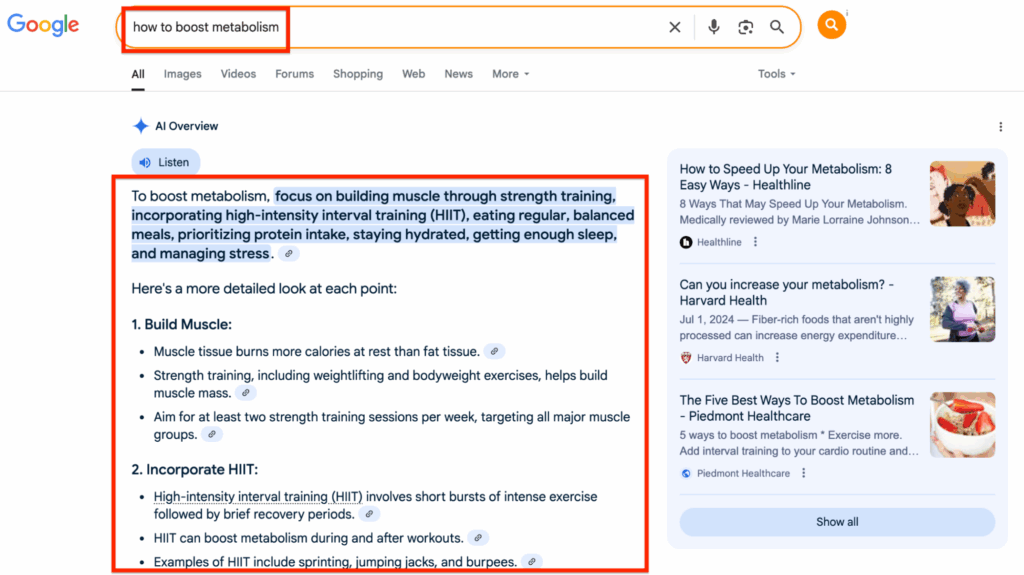The image size is (1024, 575).
Task: Click 'Here's a more detailed look at each point:'
Action: click(x=264, y=289)
